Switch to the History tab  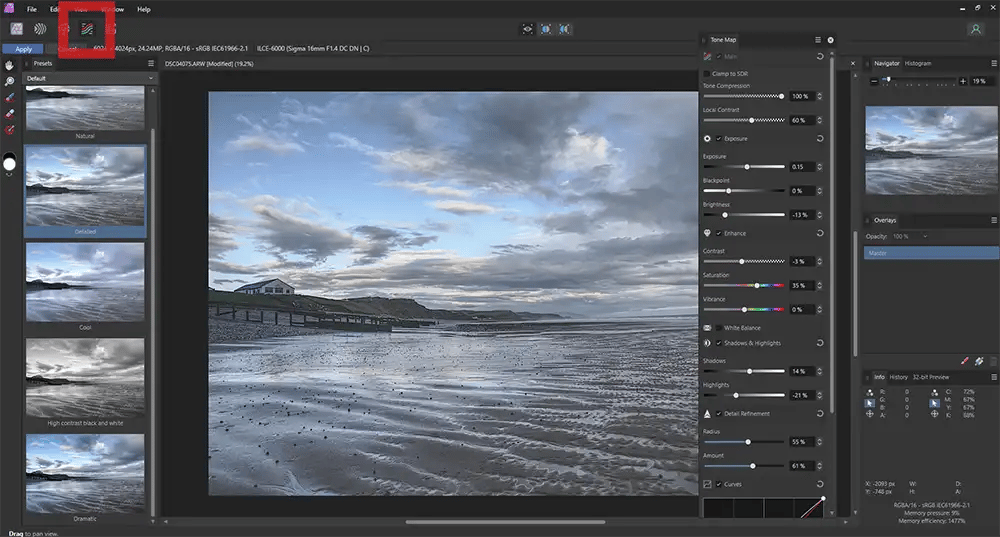(899, 377)
